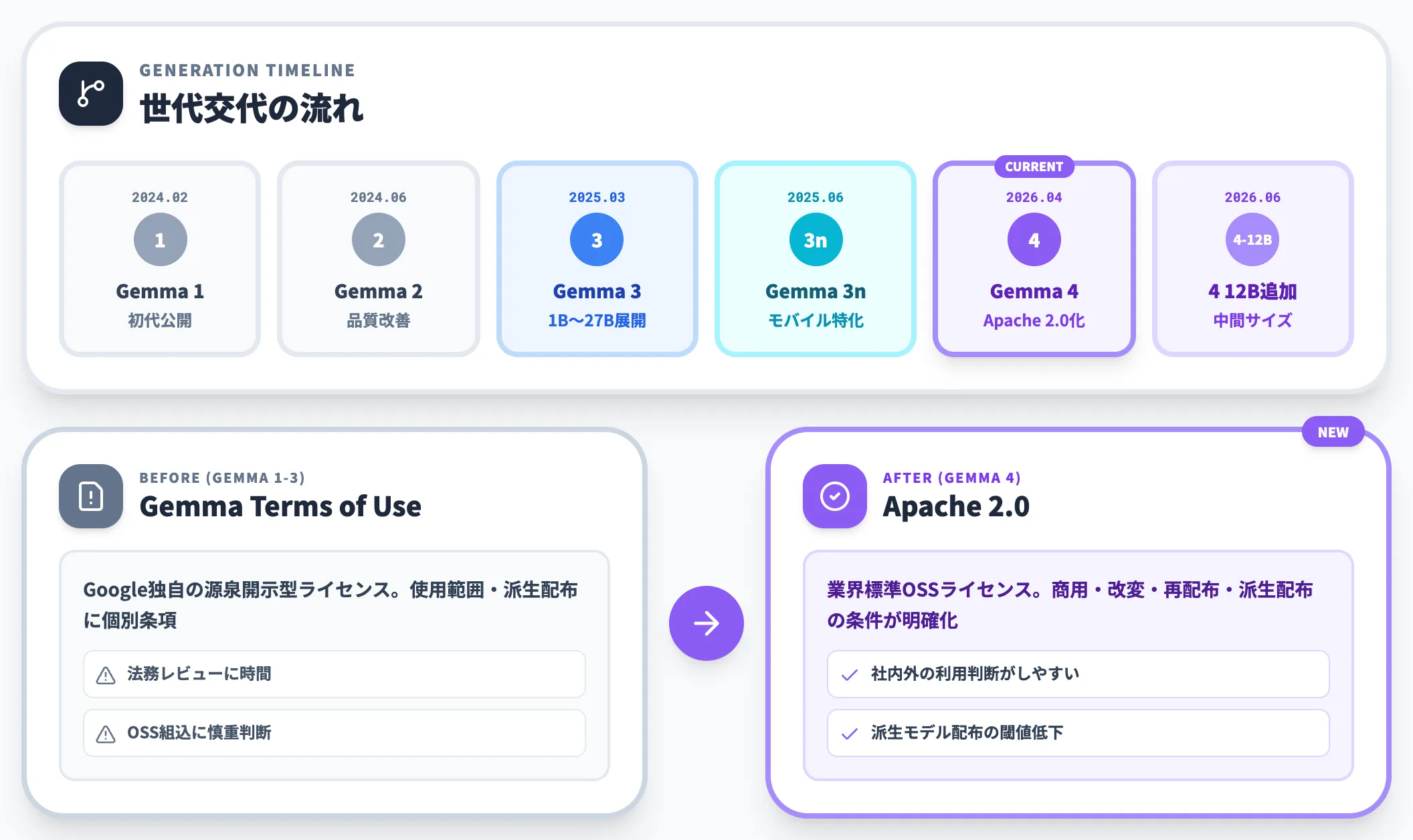This screenshot has height=840, width=1413.
Task: Click the purple right-arrow circle button
Action: click(x=706, y=623)
